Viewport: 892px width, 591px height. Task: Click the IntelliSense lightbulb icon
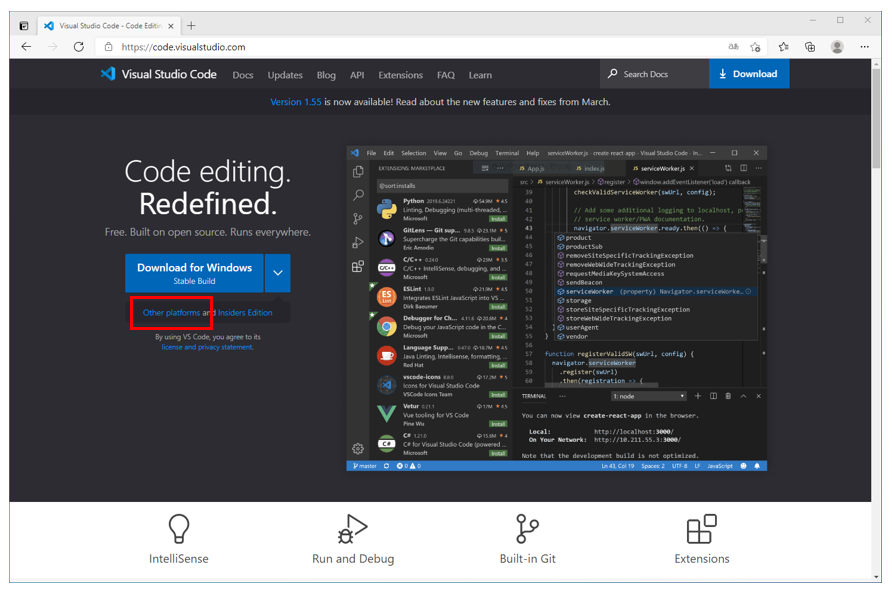click(x=179, y=528)
